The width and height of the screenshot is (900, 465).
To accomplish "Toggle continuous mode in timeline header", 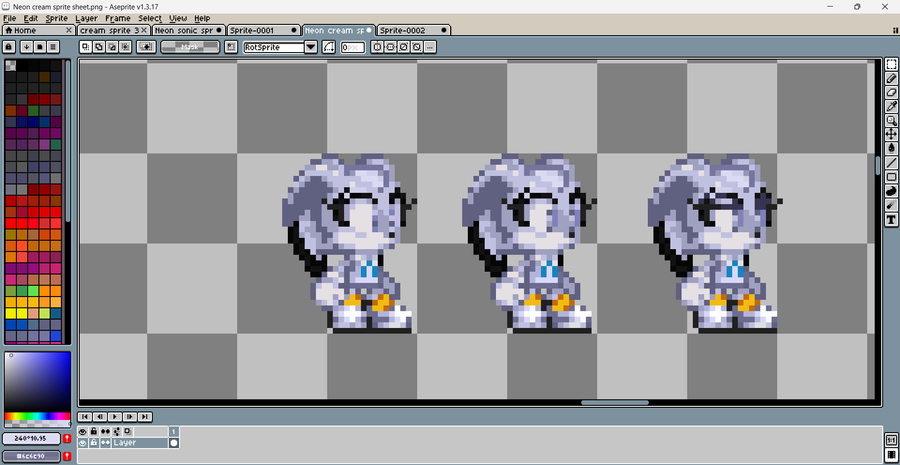I will [x=106, y=431].
